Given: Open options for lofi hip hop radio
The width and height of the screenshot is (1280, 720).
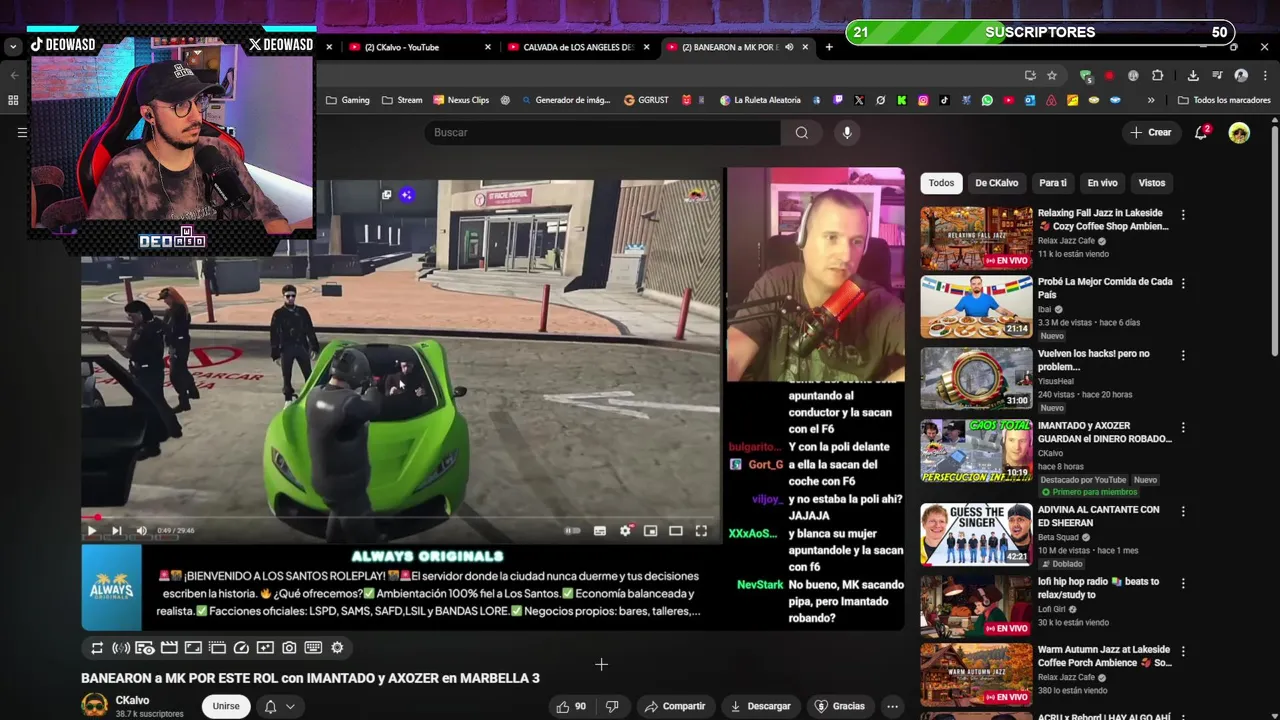Looking at the screenshot, I should point(1183,584).
